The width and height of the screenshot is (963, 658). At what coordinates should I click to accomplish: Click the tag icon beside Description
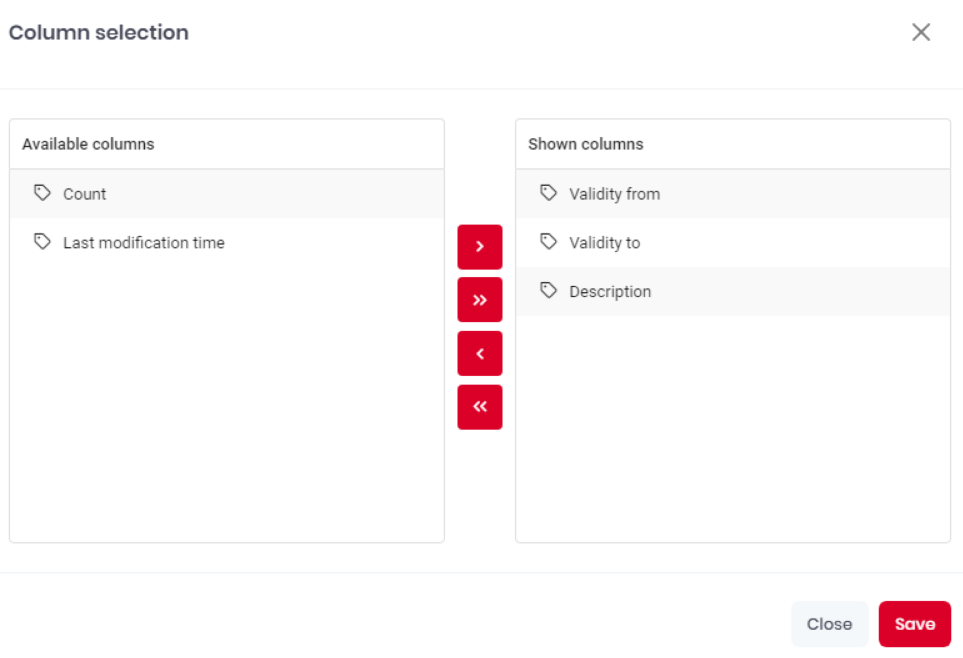click(x=548, y=291)
